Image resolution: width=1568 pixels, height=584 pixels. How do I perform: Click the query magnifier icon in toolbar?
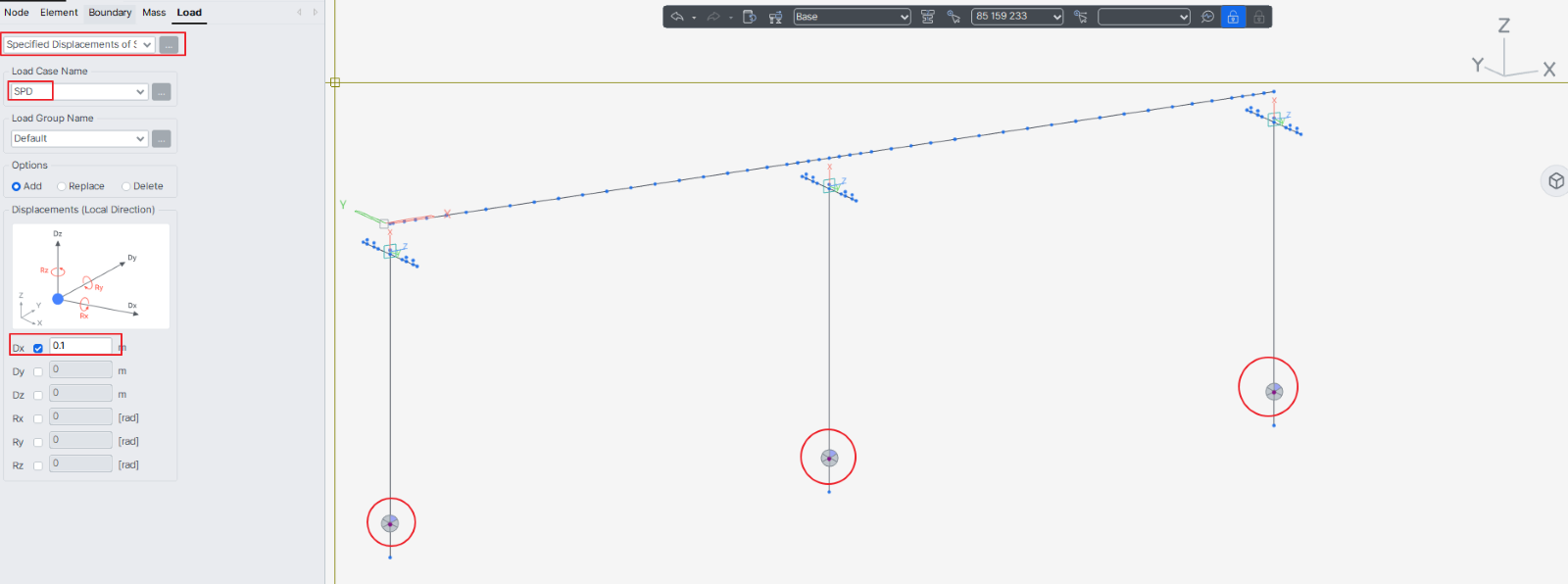click(1207, 17)
